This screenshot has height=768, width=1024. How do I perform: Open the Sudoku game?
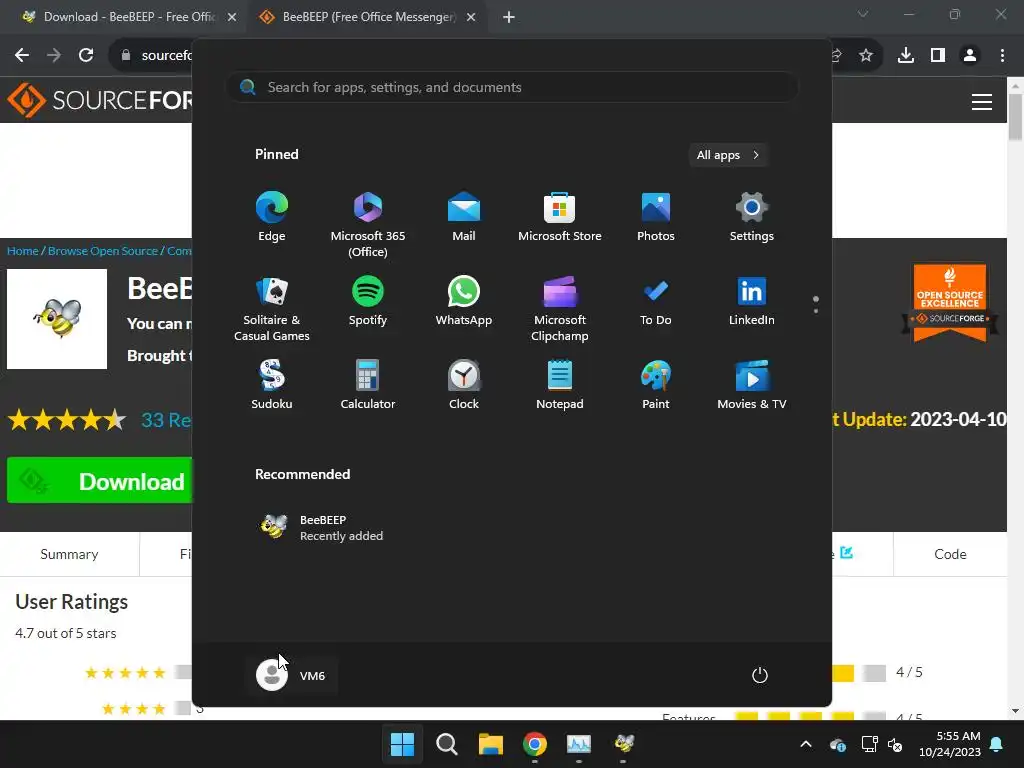pyautogui.click(x=272, y=385)
